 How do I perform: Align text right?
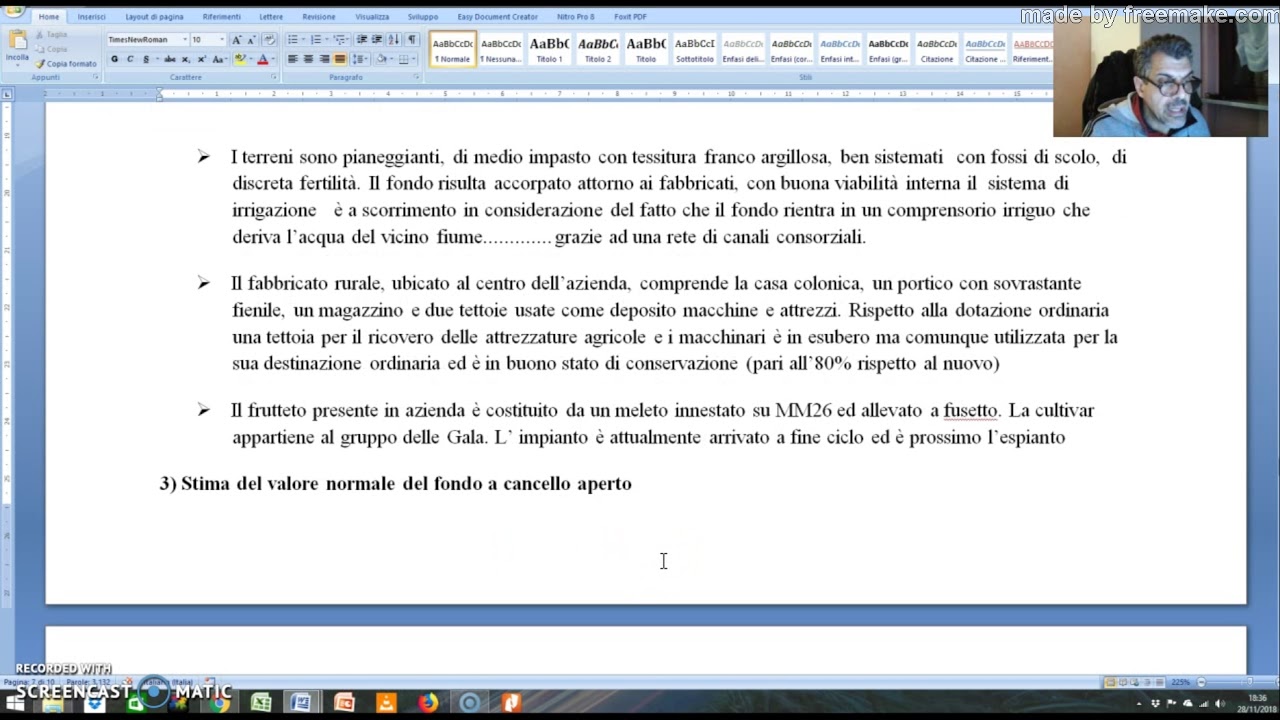(x=324, y=60)
